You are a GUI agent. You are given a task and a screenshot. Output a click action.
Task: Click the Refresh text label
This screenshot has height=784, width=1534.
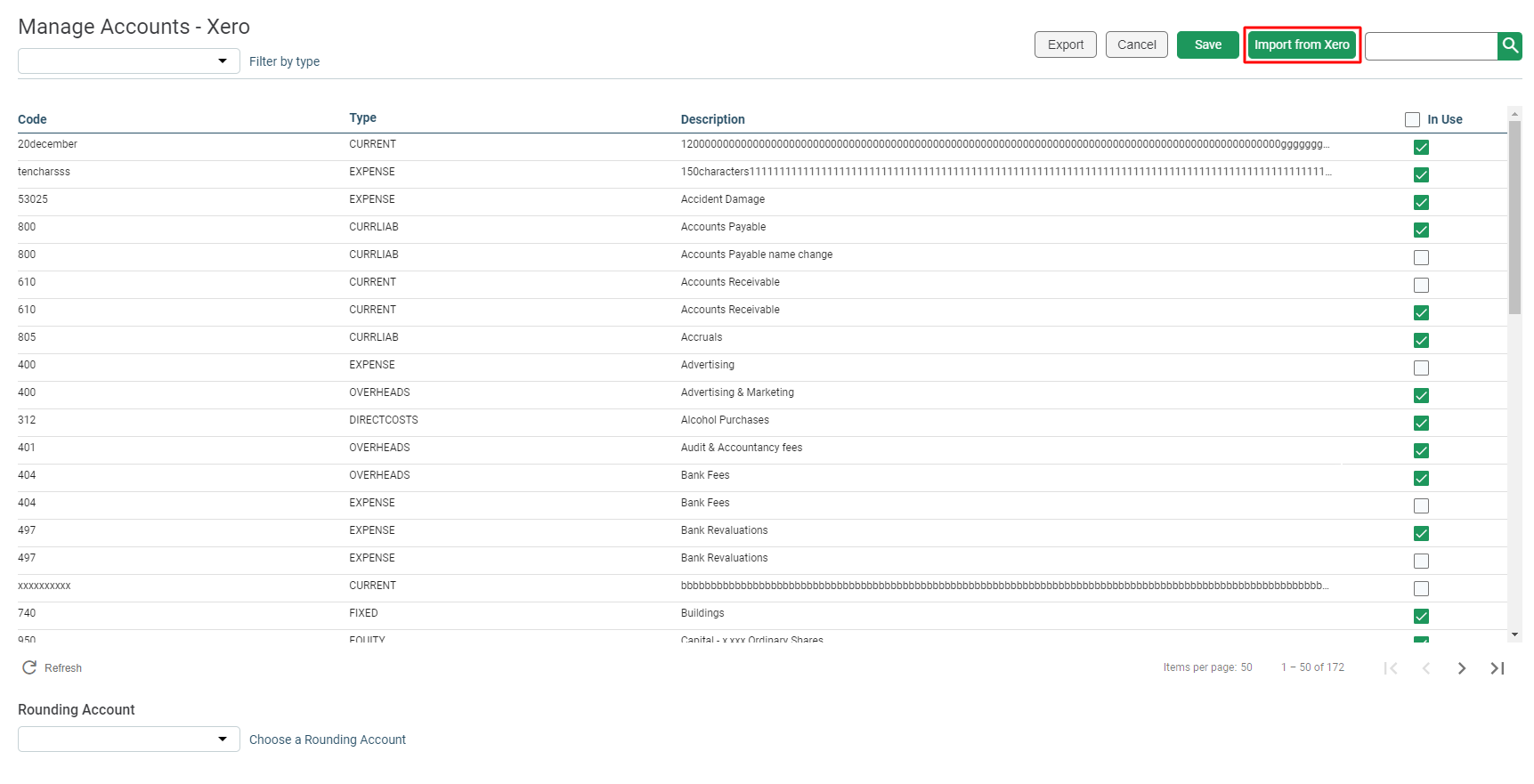63,668
